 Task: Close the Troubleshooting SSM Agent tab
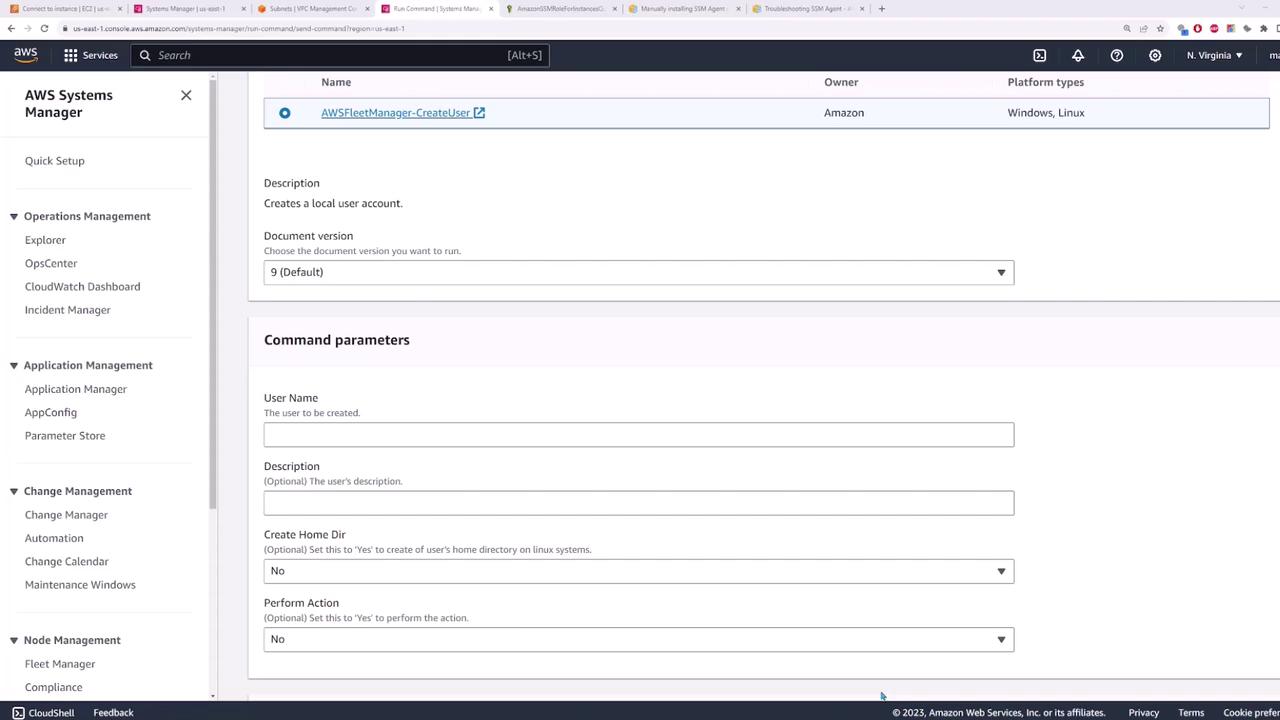pos(862,9)
